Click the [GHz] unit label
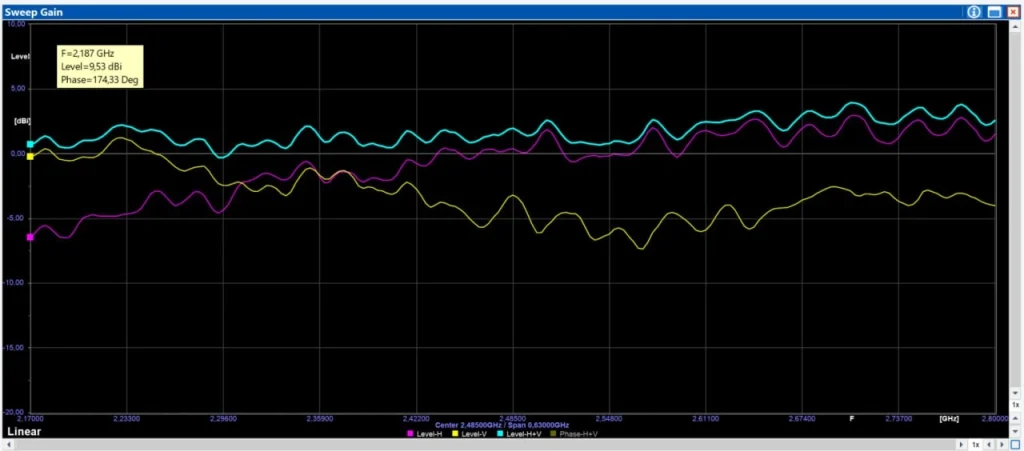Image resolution: width=1024 pixels, height=451 pixels. tap(949, 418)
